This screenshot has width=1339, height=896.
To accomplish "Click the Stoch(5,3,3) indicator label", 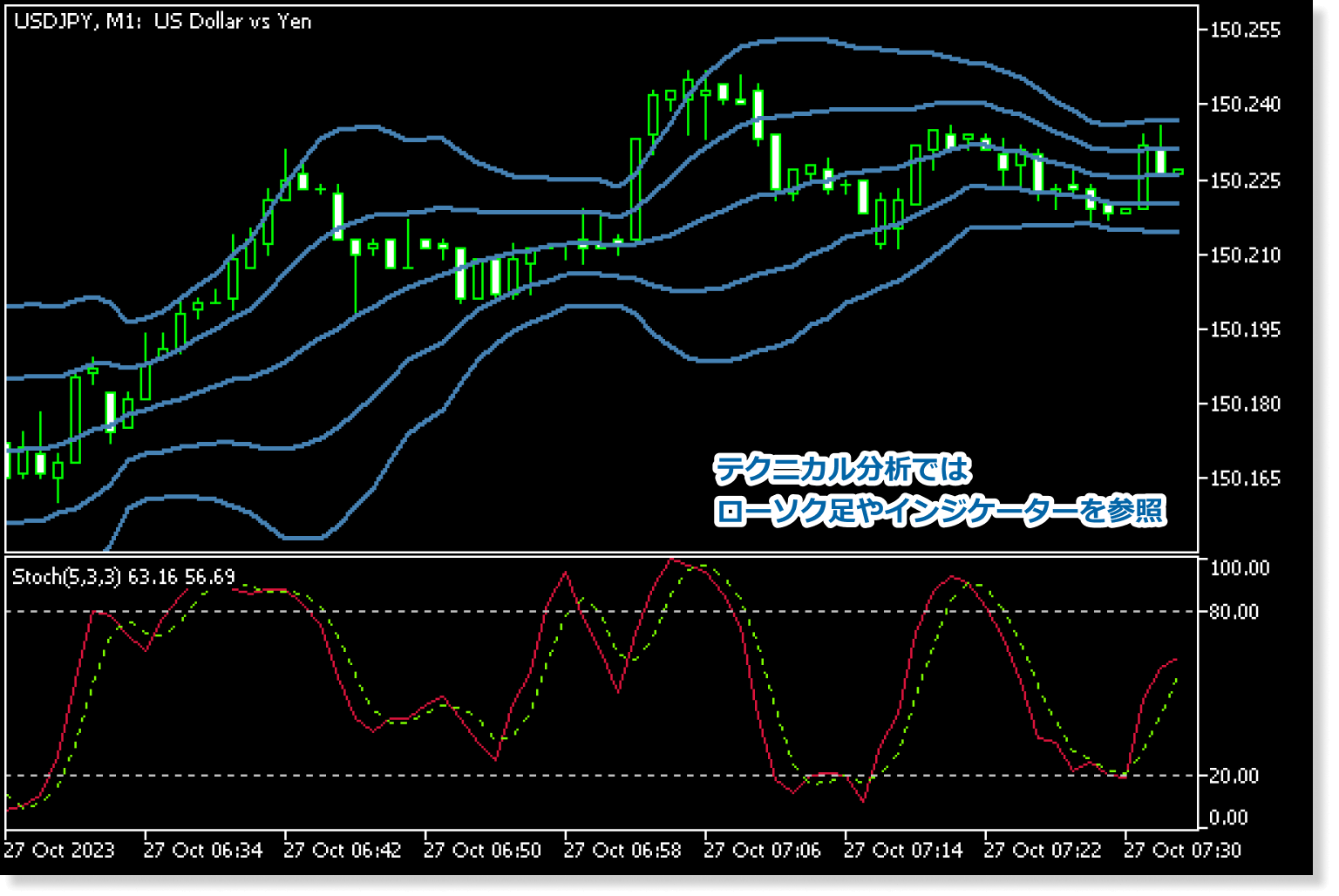I will click(x=124, y=577).
